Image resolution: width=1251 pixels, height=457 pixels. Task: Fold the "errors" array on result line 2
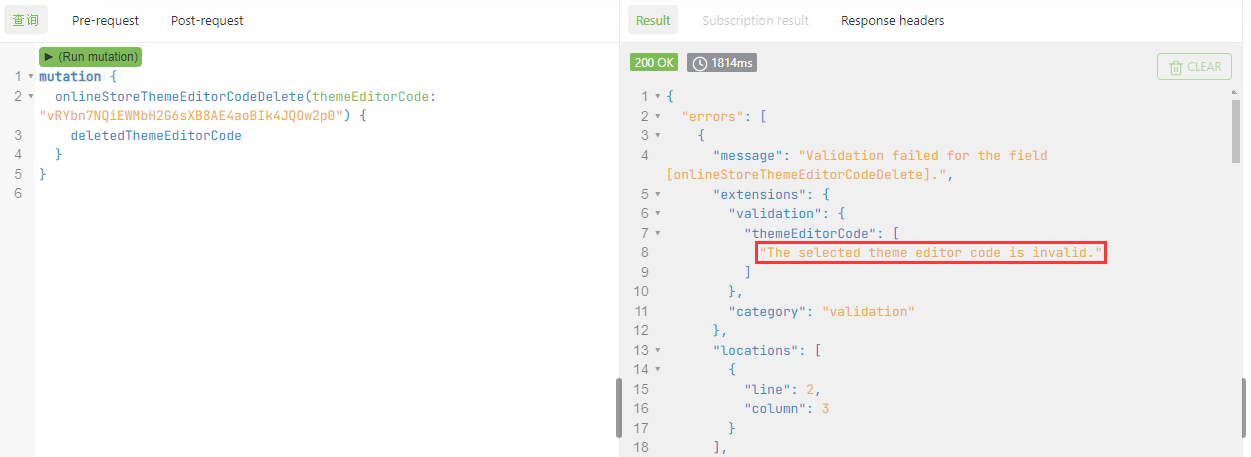[657, 116]
